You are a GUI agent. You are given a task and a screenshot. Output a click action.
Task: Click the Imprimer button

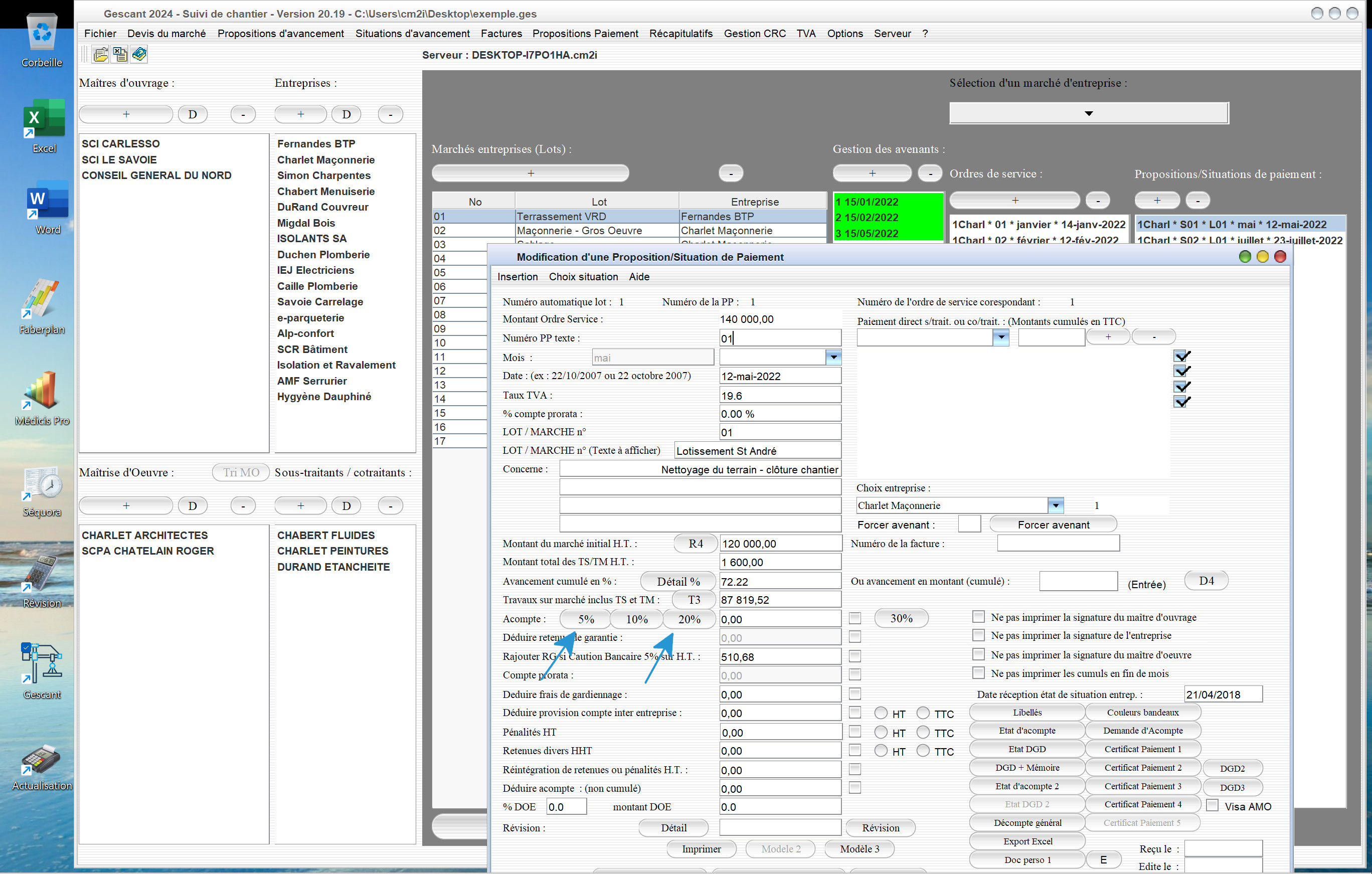click(702, 848)
